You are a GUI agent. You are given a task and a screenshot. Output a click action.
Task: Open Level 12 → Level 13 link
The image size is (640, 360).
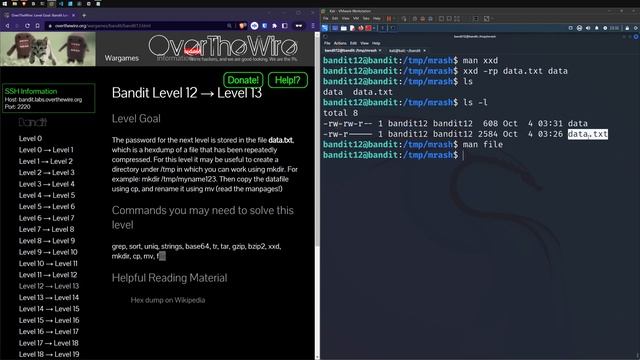(49, 286)
